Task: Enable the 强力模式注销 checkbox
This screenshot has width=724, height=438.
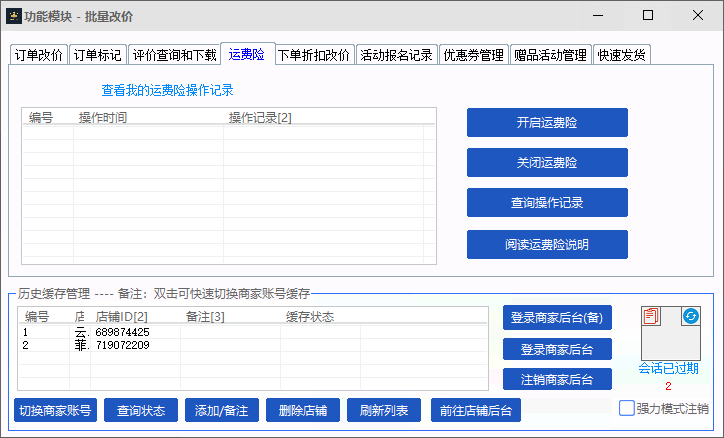Action: (627, 408)
